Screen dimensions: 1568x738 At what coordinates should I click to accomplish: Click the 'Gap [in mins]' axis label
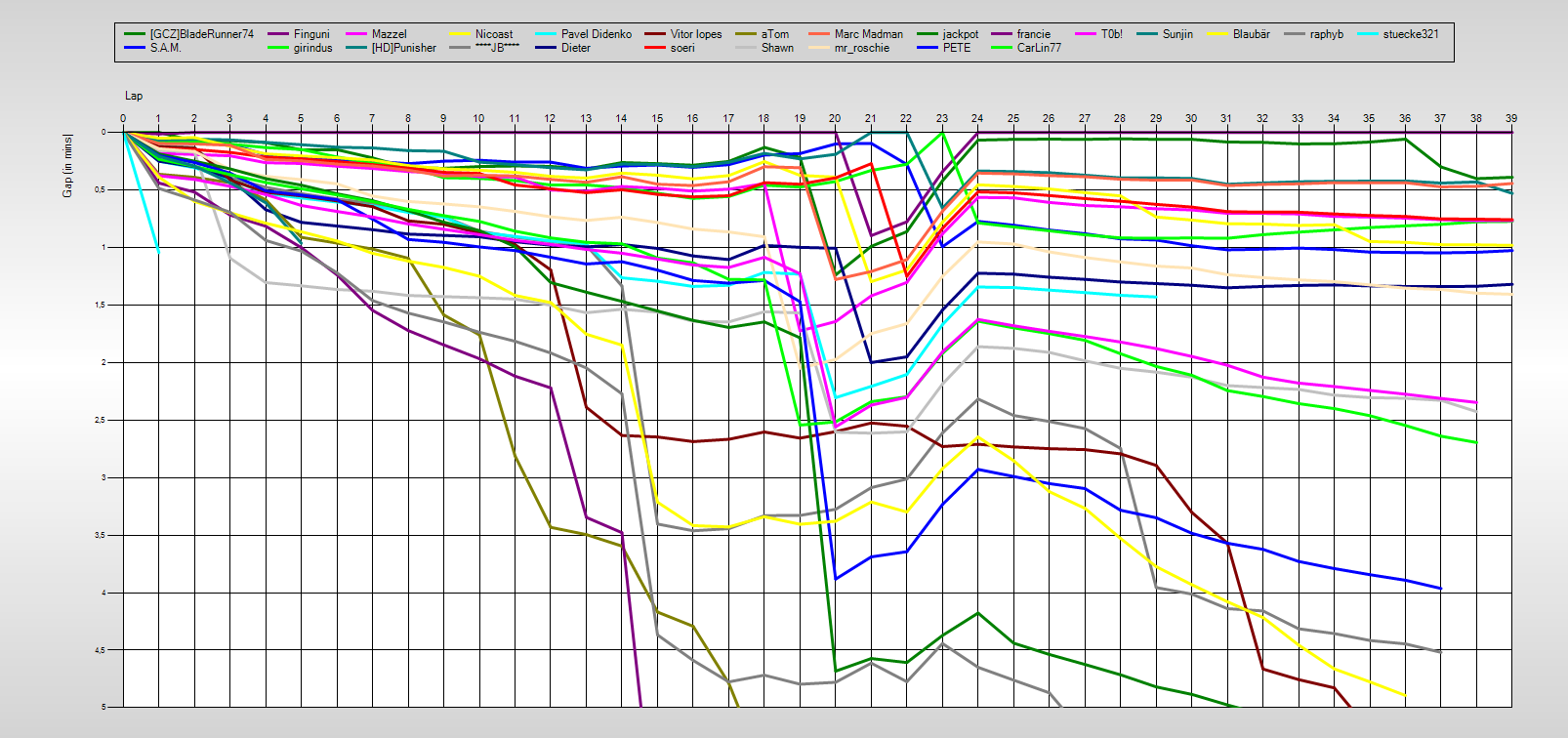click(67, 165)
